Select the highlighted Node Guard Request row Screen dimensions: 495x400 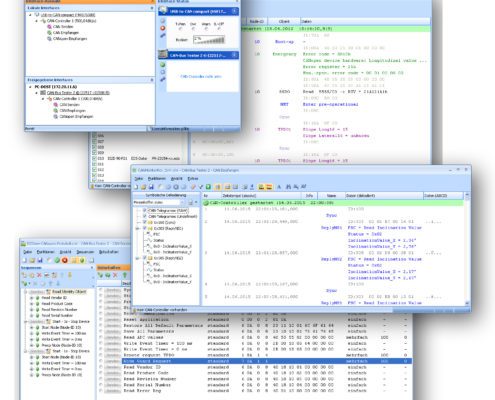[x=267, y=361]
